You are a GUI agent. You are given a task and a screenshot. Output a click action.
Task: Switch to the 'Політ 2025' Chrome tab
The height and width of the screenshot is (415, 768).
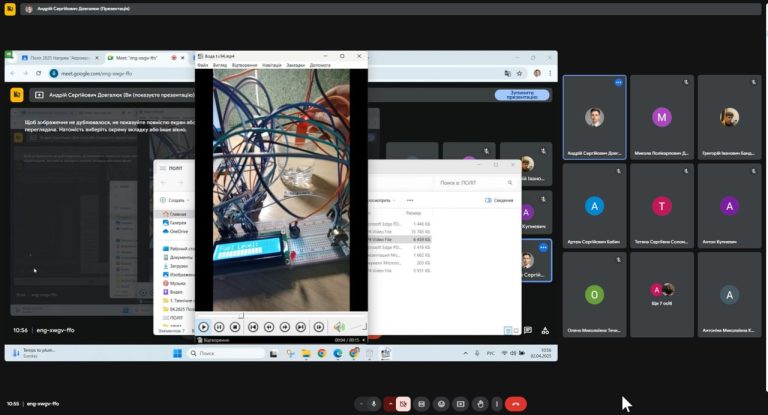(x=59, y=58)
